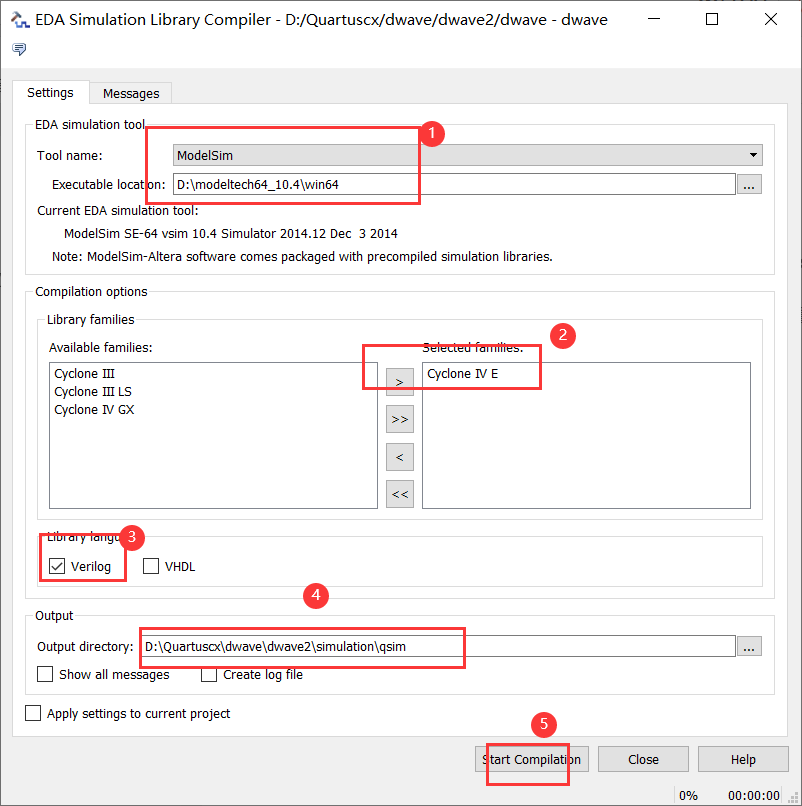Check Apply settings to current project
Screen dimensions: 802x806
point(33,713)
